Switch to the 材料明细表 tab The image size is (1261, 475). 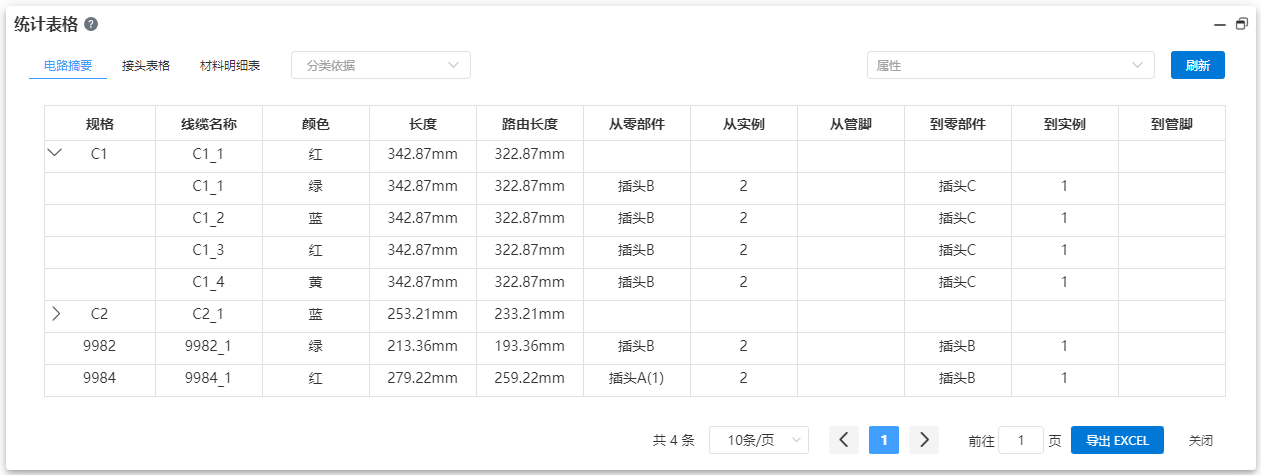click(230, 65)
